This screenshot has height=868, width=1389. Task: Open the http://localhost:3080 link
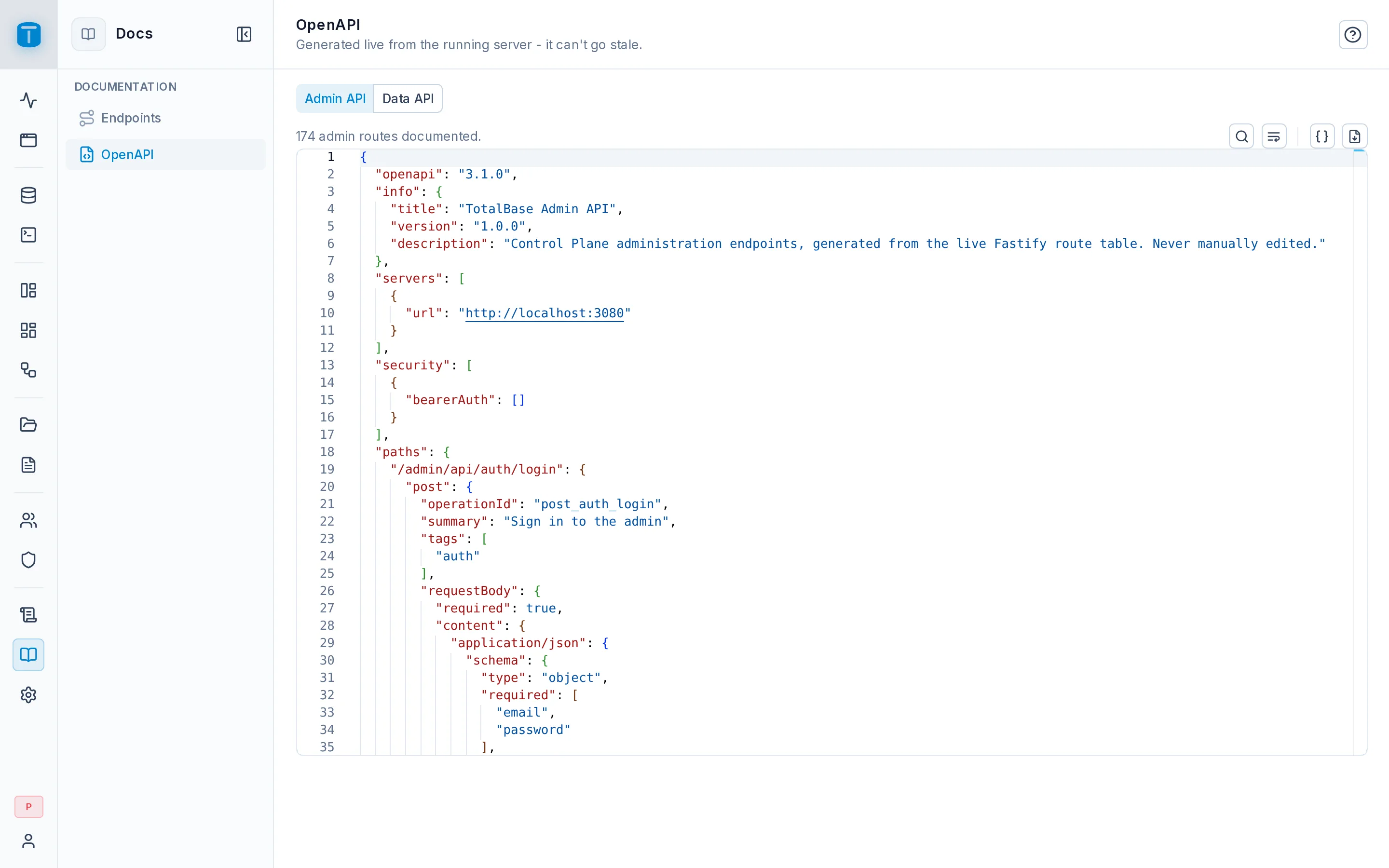click(x=544, y=313)
